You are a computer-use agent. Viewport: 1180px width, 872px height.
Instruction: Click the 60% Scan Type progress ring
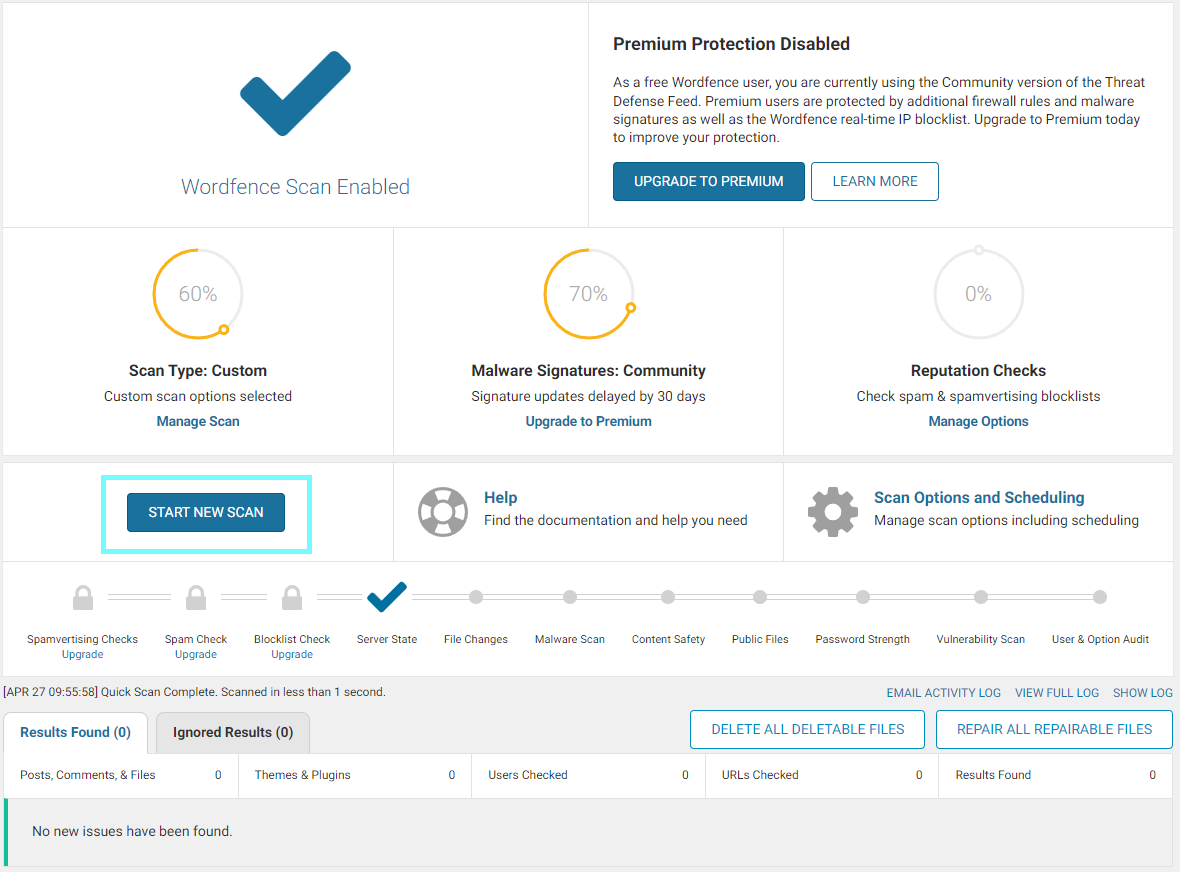pos(197,293)
